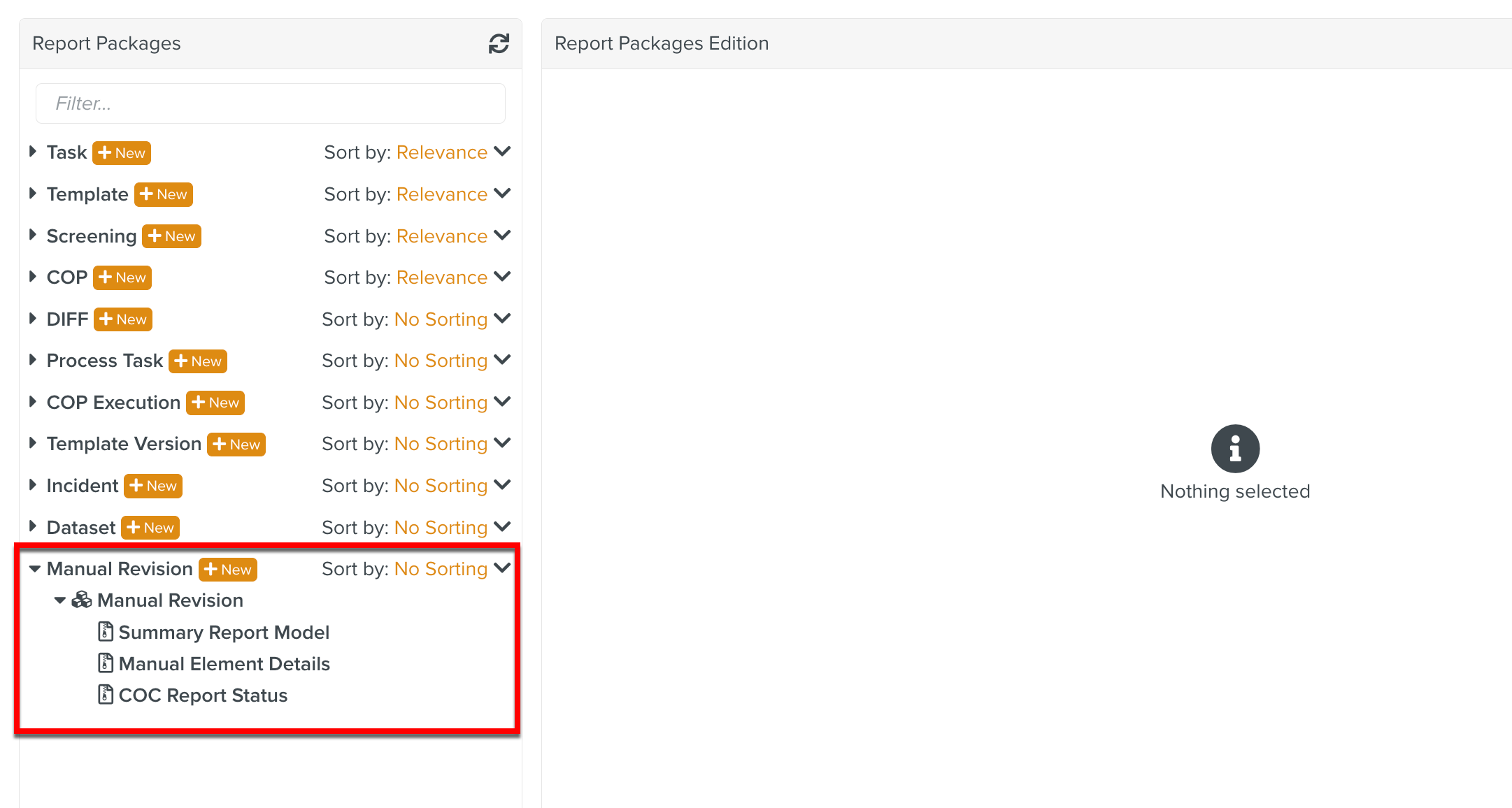Create a new Template Version package
This screenshot has width=1512, height=808.
click(x=236, y=445)
